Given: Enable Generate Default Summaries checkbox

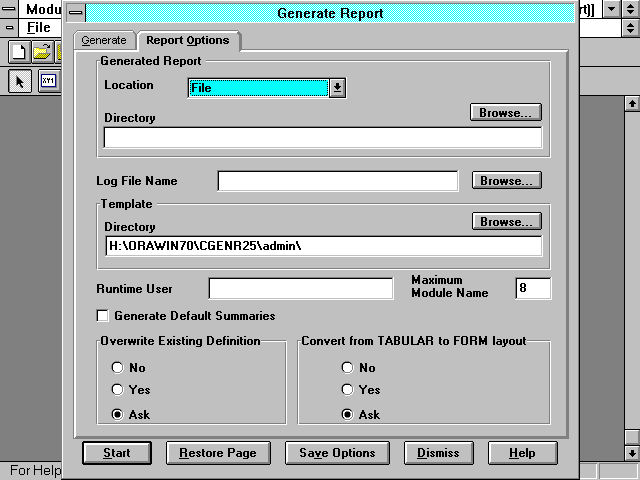Looking at the screenshot, I should (103, 316).
